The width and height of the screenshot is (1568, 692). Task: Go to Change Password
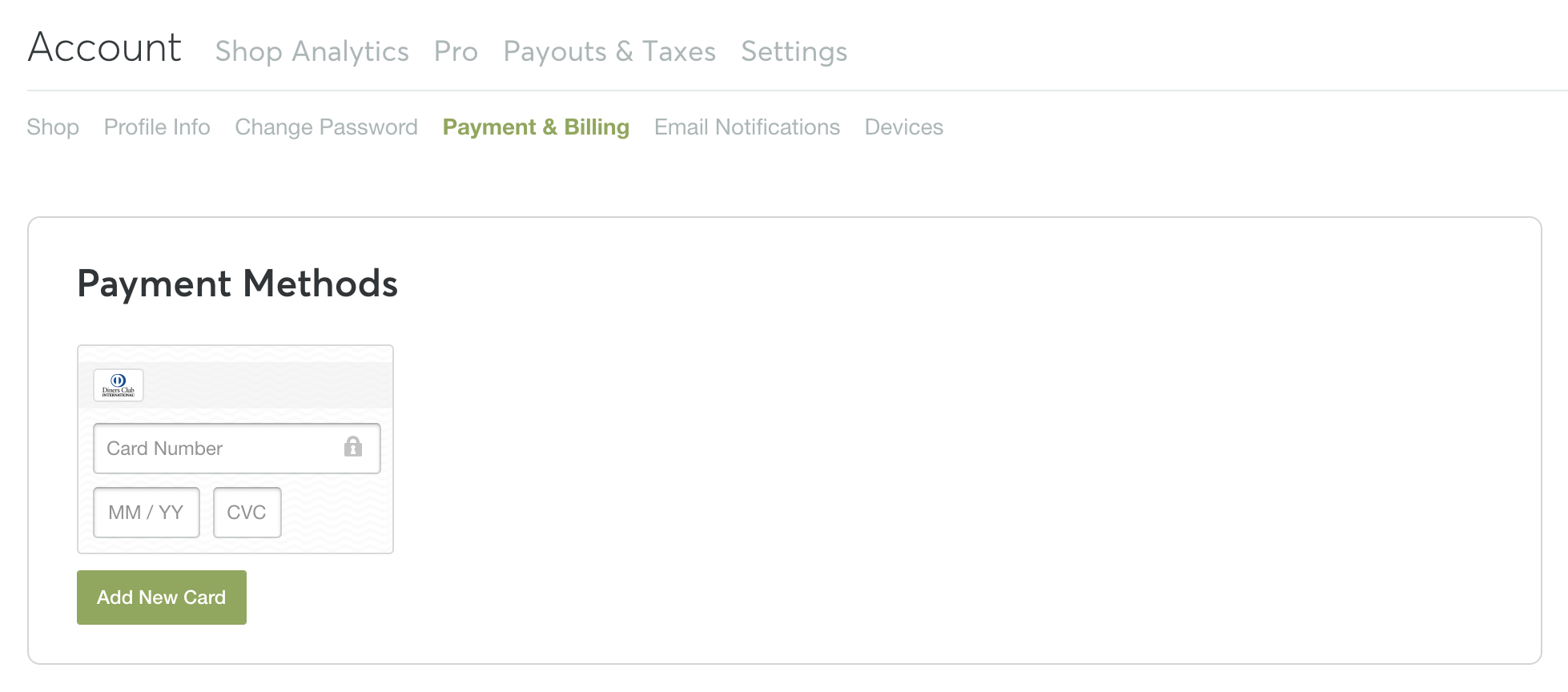(x=326, y=127)
